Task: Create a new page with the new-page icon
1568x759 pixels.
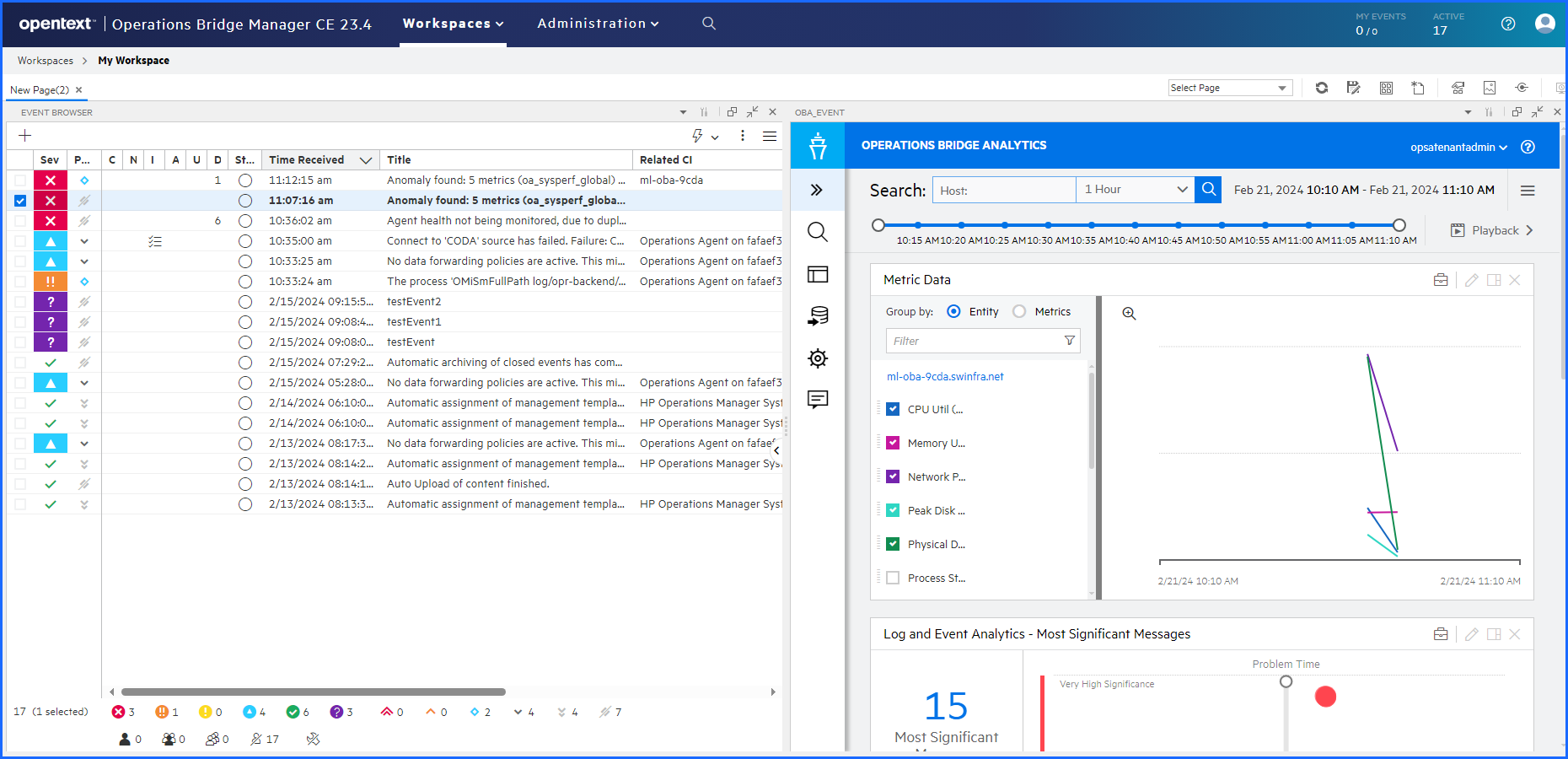Action: 1418,88
